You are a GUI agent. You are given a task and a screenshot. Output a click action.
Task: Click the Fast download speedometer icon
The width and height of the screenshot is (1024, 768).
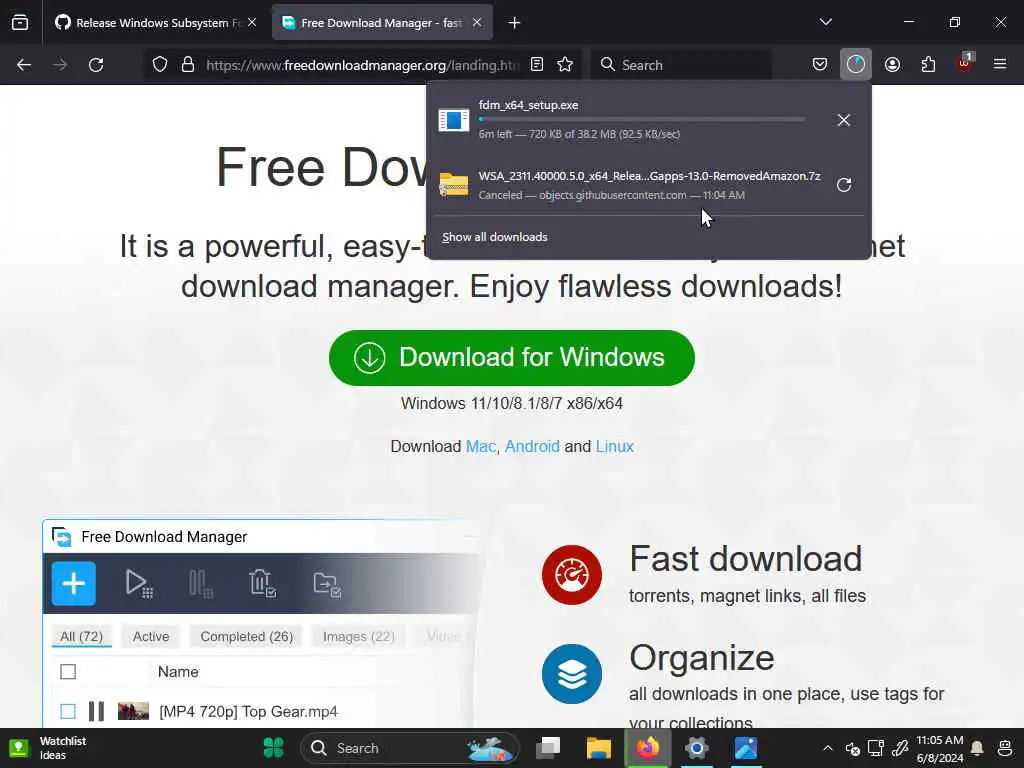pyautogui.click(x=572, y=575)
